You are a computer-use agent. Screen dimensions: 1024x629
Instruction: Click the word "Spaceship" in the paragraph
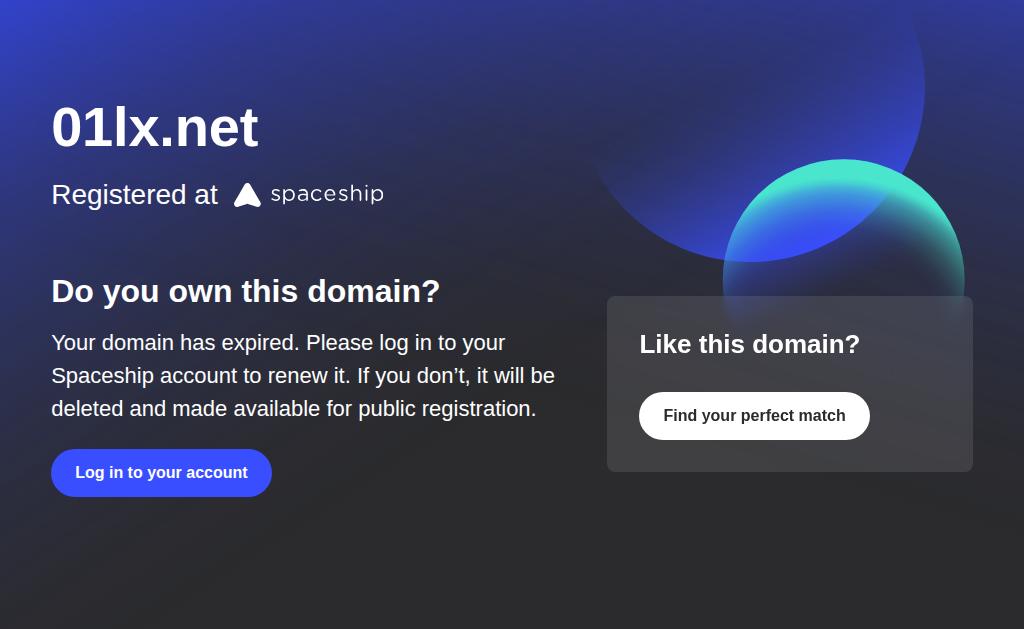click(100, 376)
